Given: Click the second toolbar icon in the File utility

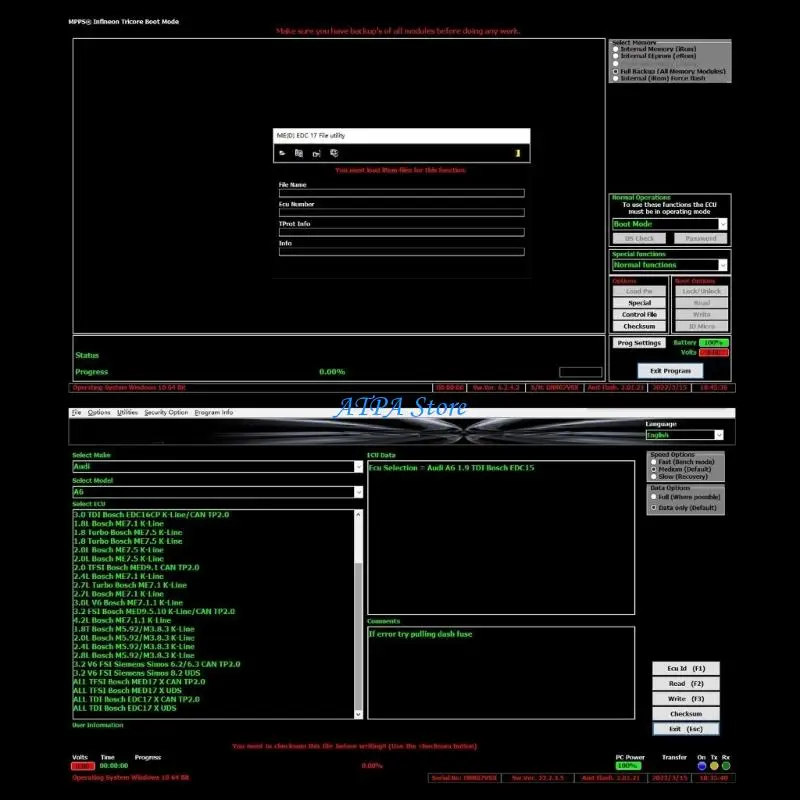Looking at the screenshot, I should point(299,153).
